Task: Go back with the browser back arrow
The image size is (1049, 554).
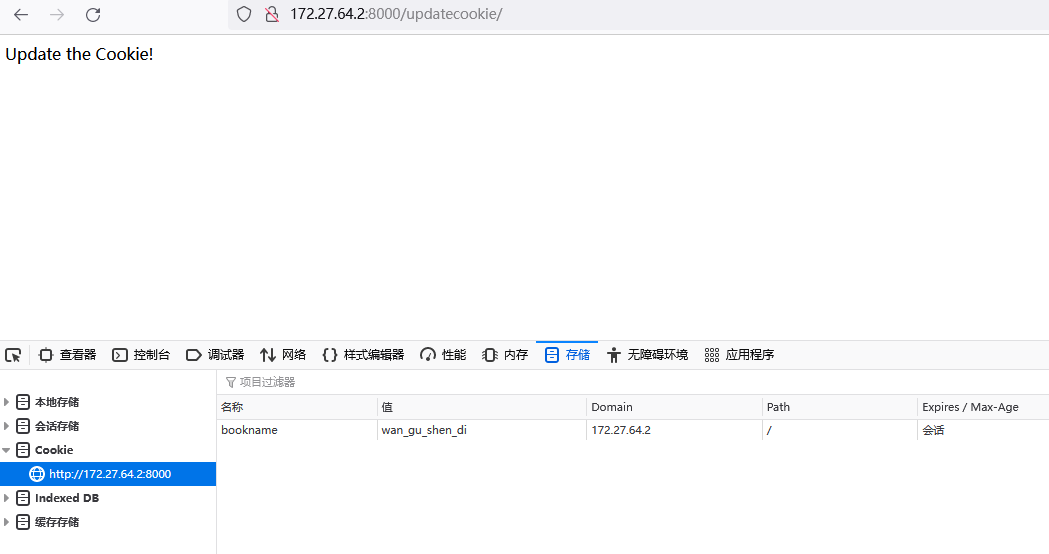Action: tap(21, 15)
